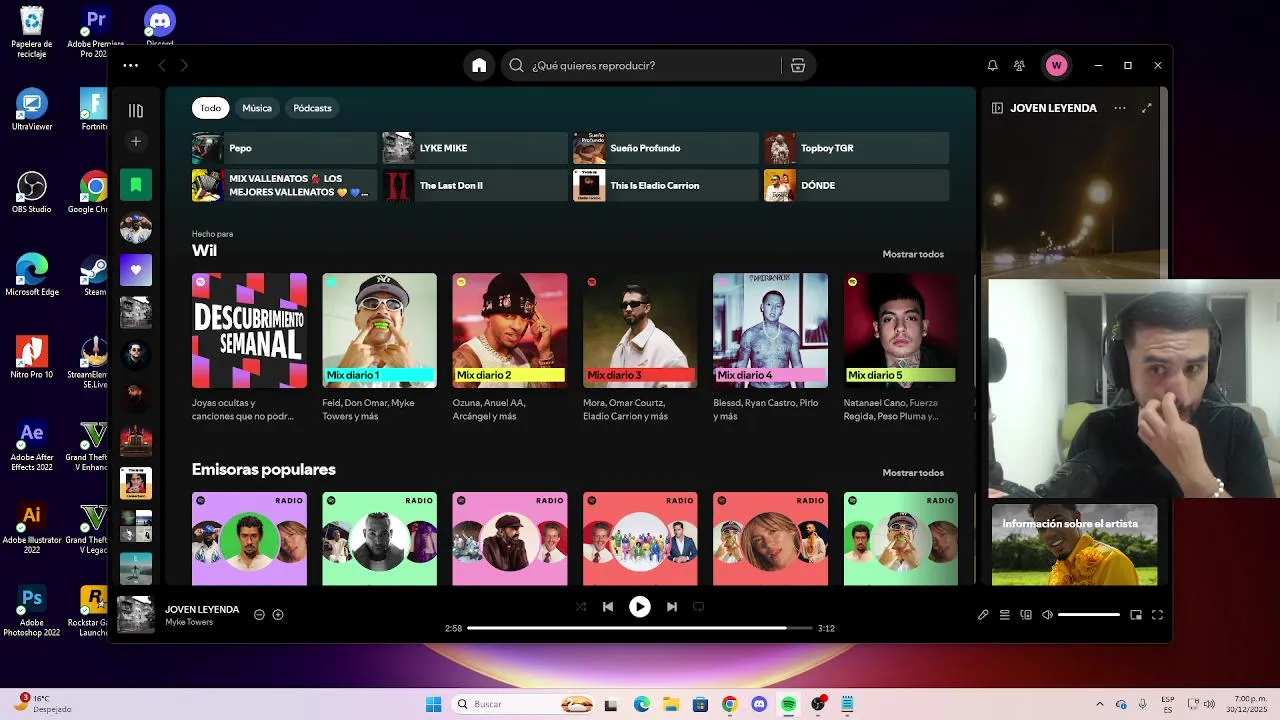Open Mix diario 1 card
Image resolution: width=1280 pixels, height=720 pixels.
379,348
